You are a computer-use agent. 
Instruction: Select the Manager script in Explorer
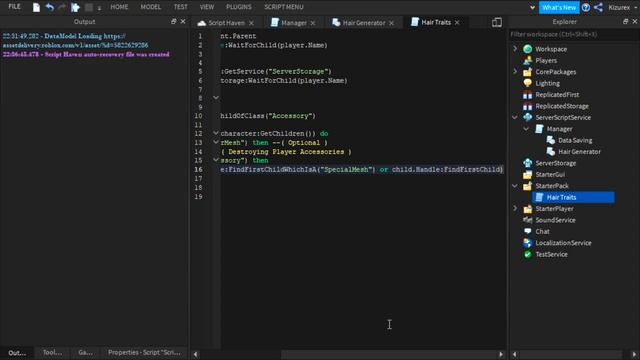pos(559,129)
